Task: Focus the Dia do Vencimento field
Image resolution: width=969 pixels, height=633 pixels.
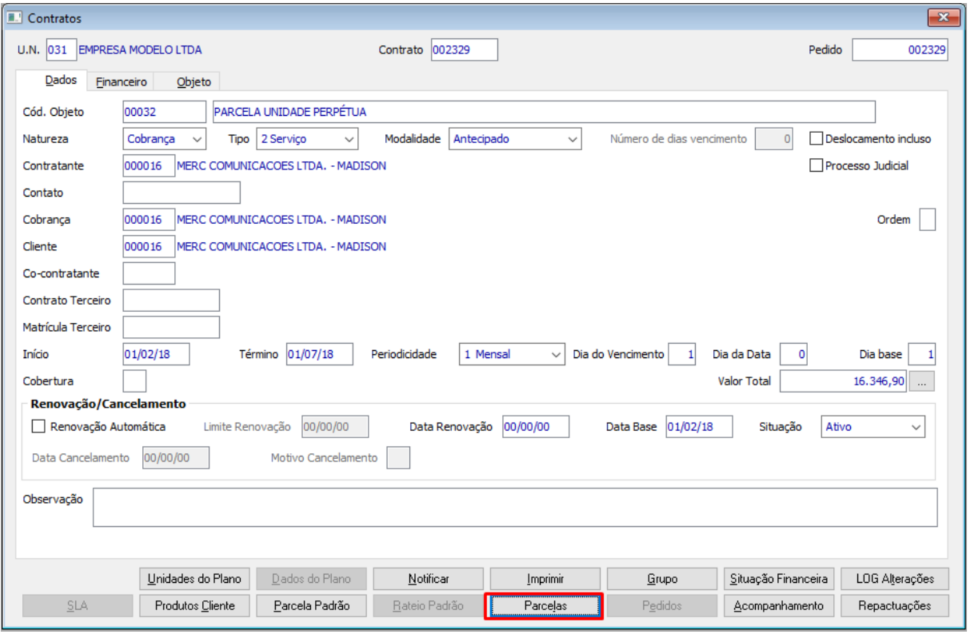Action: click(x=682, y=354)
